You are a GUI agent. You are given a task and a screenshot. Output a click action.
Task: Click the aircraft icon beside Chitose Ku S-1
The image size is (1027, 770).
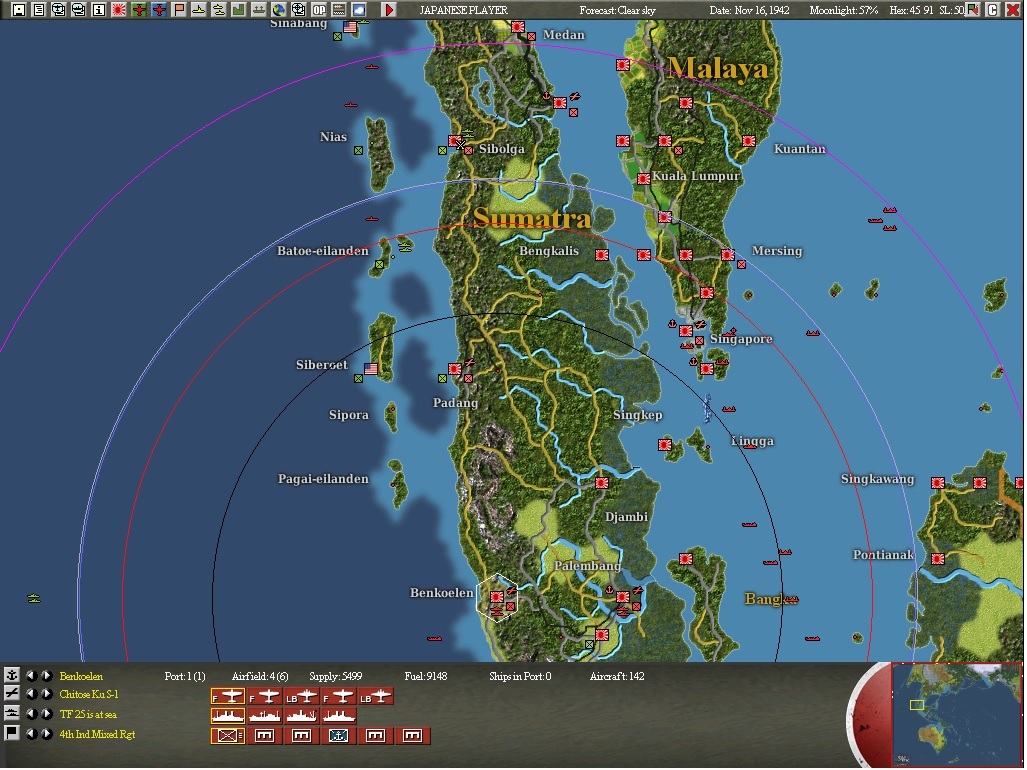pos(11,693)
